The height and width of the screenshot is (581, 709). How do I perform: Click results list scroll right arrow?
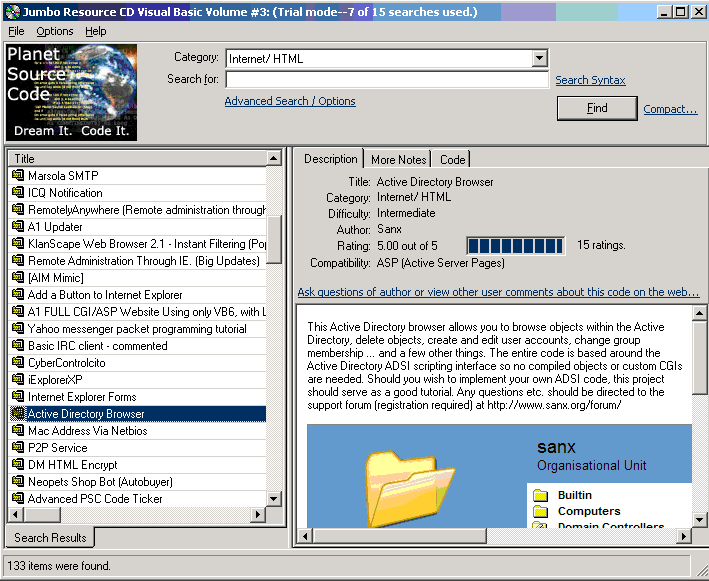point(258,514)
